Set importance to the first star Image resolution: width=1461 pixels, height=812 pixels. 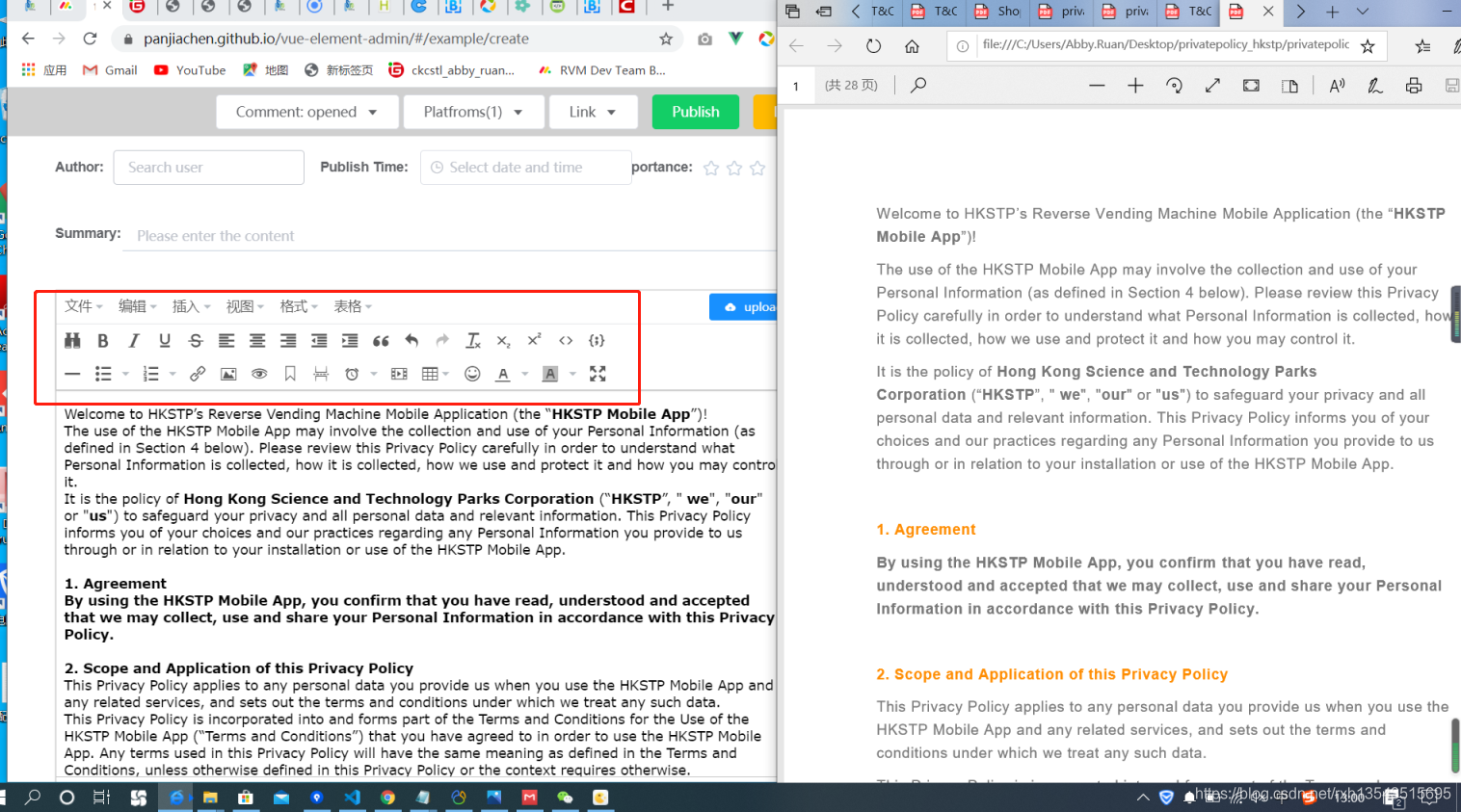click(x=711, y=168)
